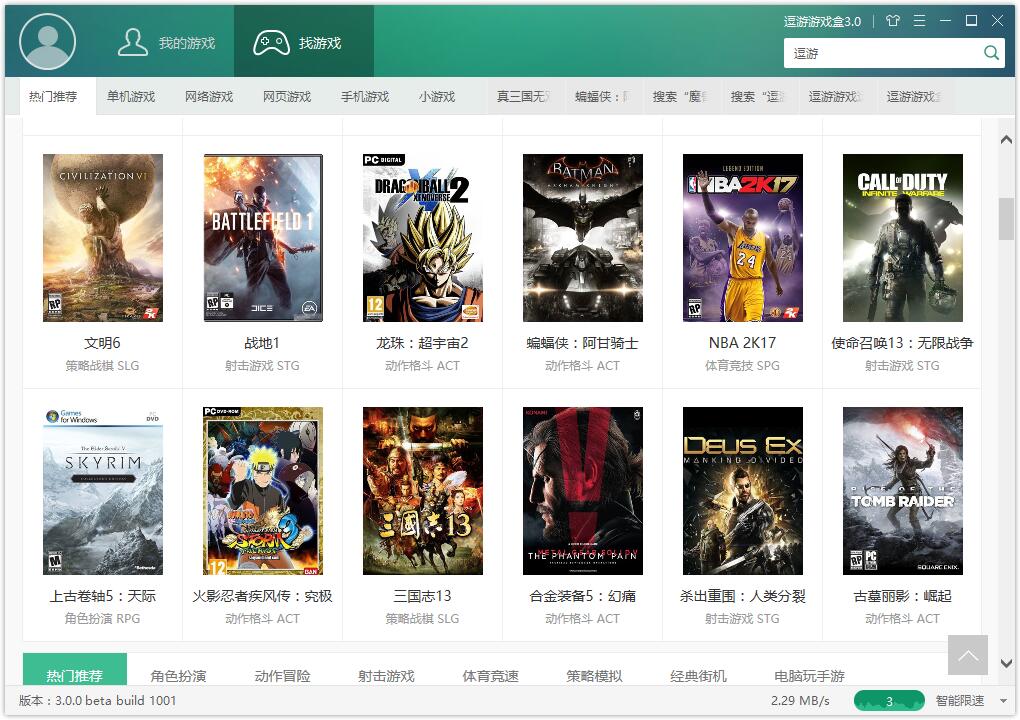Image resolution: width=1020 pixels, height=720 pixels.
Task: Click the 文明6 game title
Action: click(102, 343)
